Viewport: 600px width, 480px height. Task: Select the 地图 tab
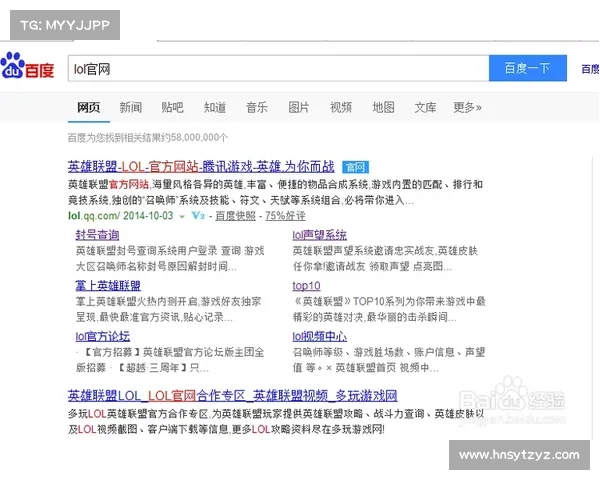coord(383,107)
